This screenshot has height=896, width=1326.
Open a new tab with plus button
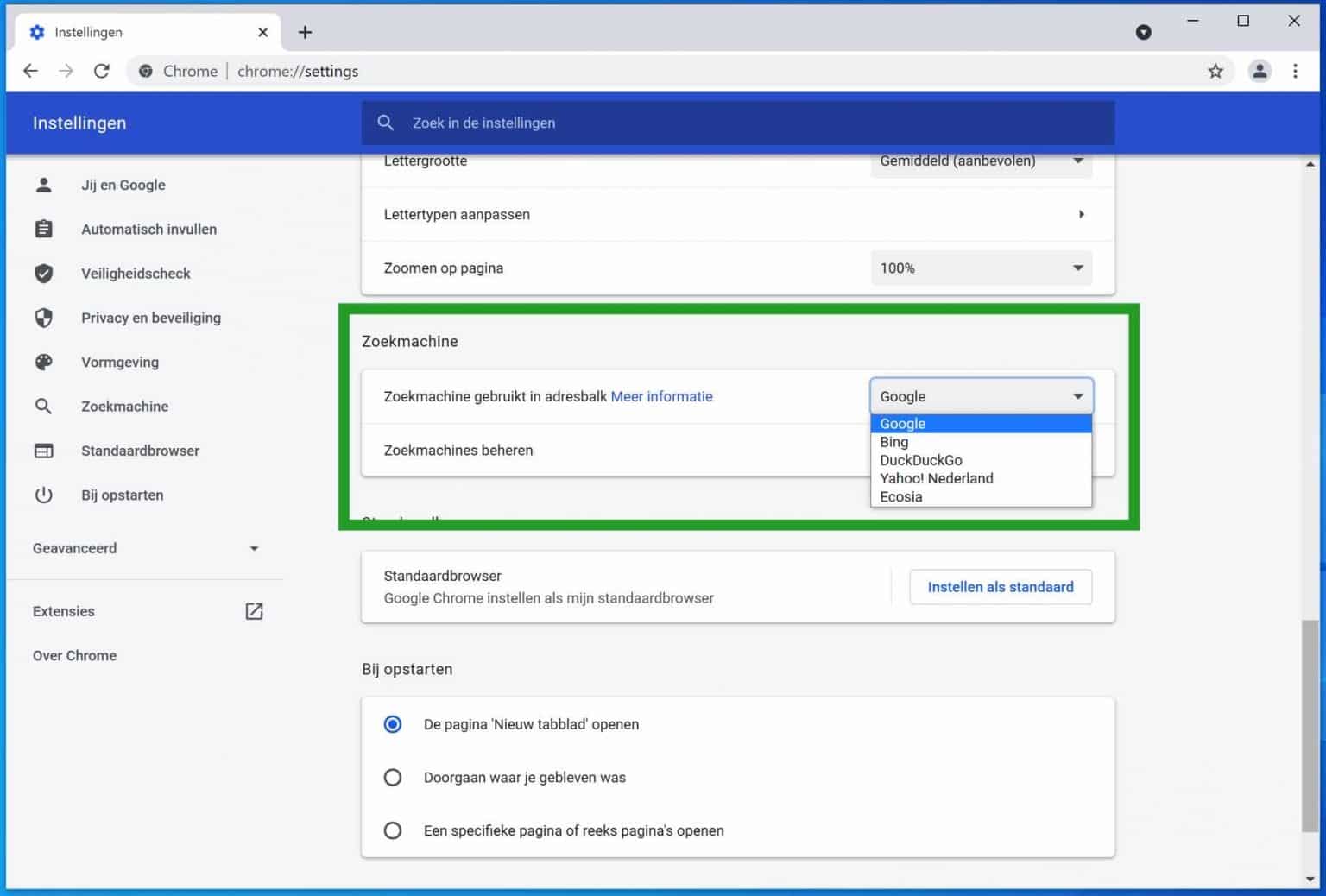tap(305, 32)
